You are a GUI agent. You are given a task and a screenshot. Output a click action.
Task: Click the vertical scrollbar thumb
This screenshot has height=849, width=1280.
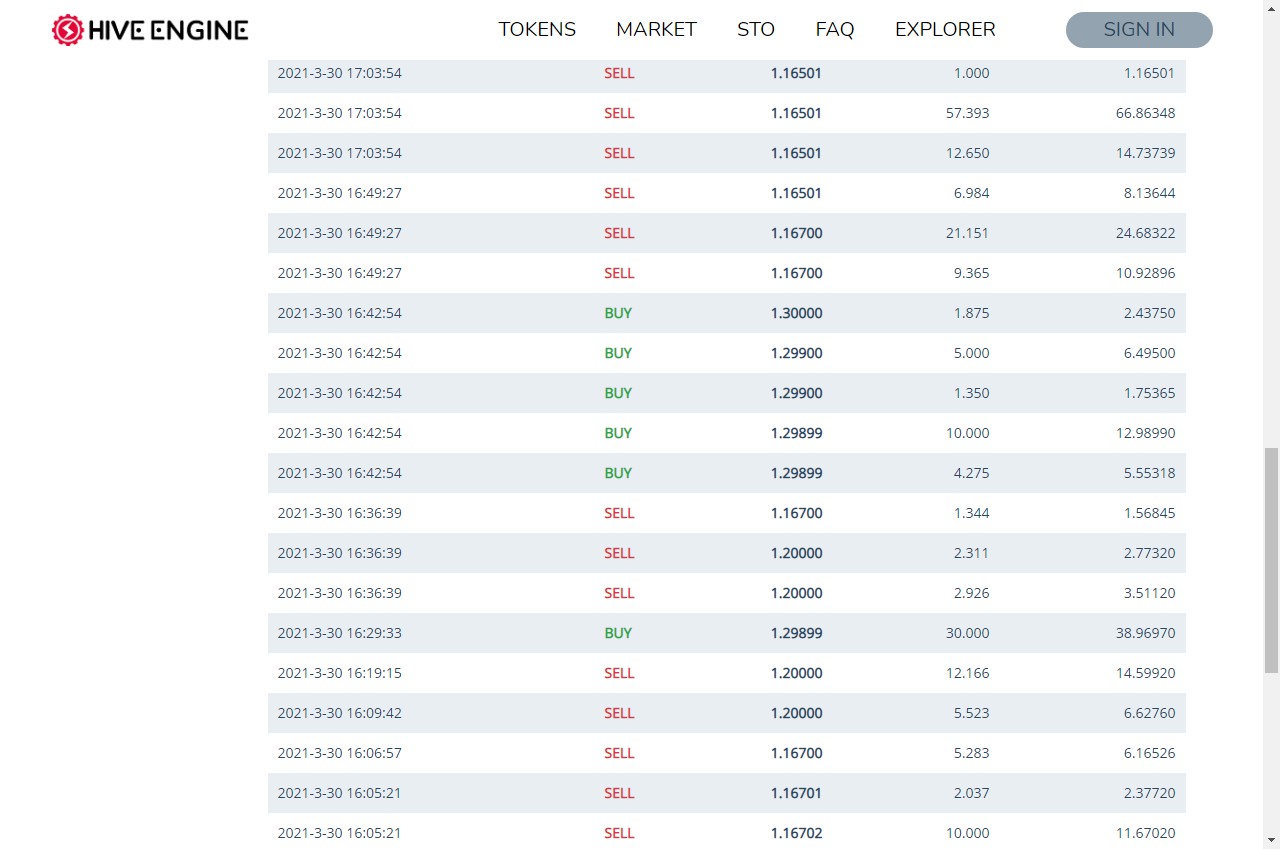[1271, 560]
